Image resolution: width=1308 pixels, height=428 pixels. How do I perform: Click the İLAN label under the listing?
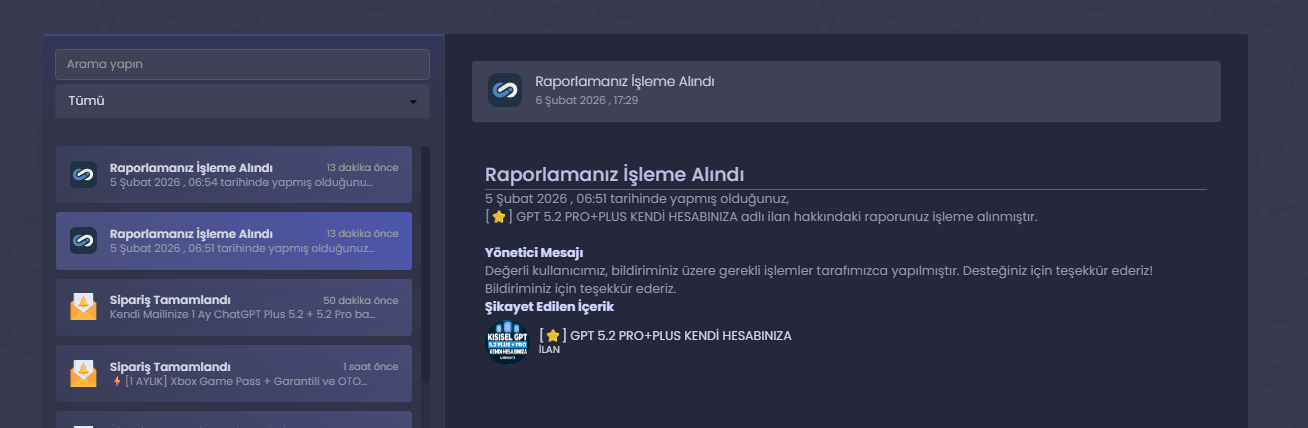point(549,349)
